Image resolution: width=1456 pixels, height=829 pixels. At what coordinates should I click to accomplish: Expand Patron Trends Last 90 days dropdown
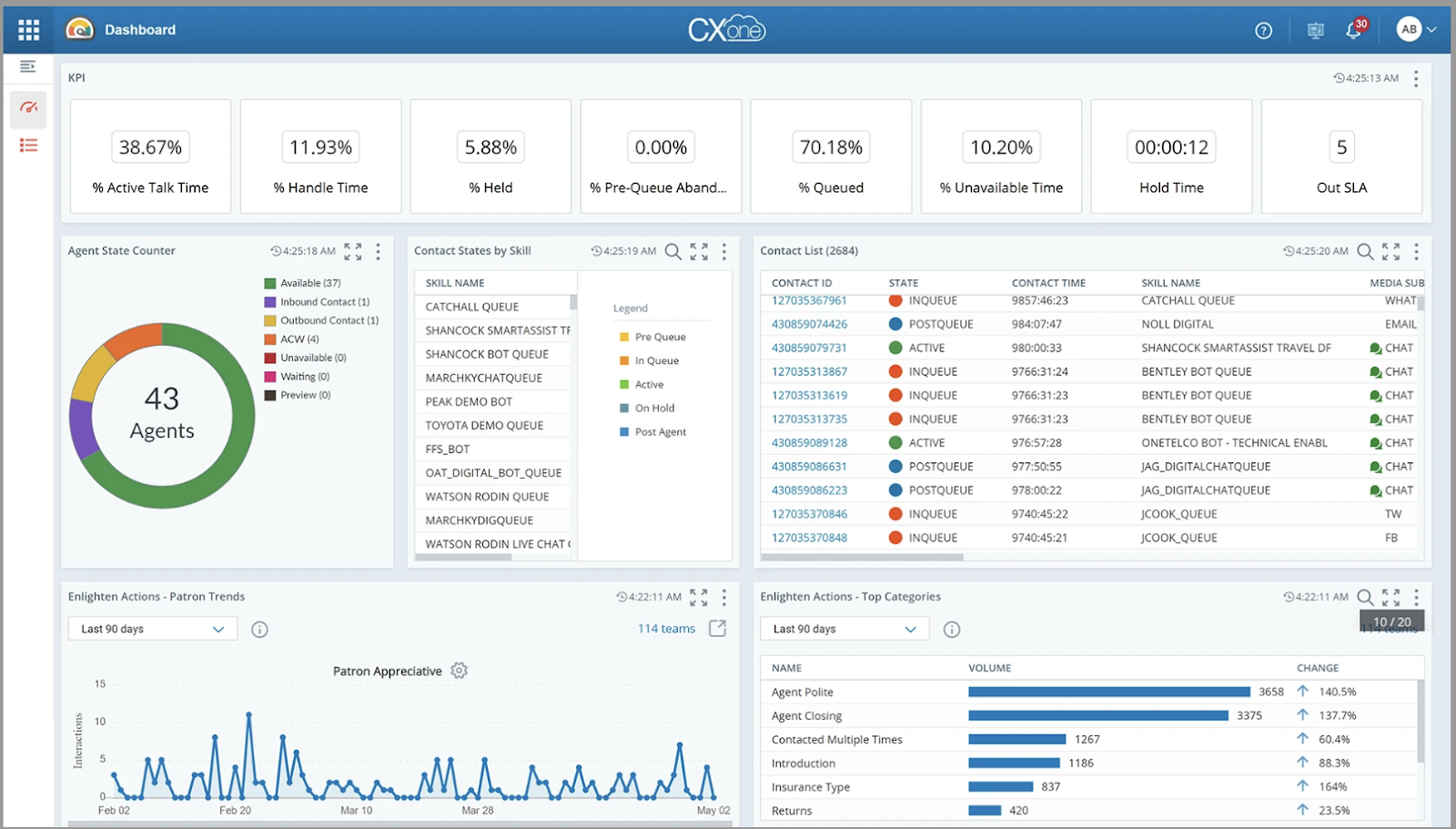pyautogui.click(x=152, y=629)
